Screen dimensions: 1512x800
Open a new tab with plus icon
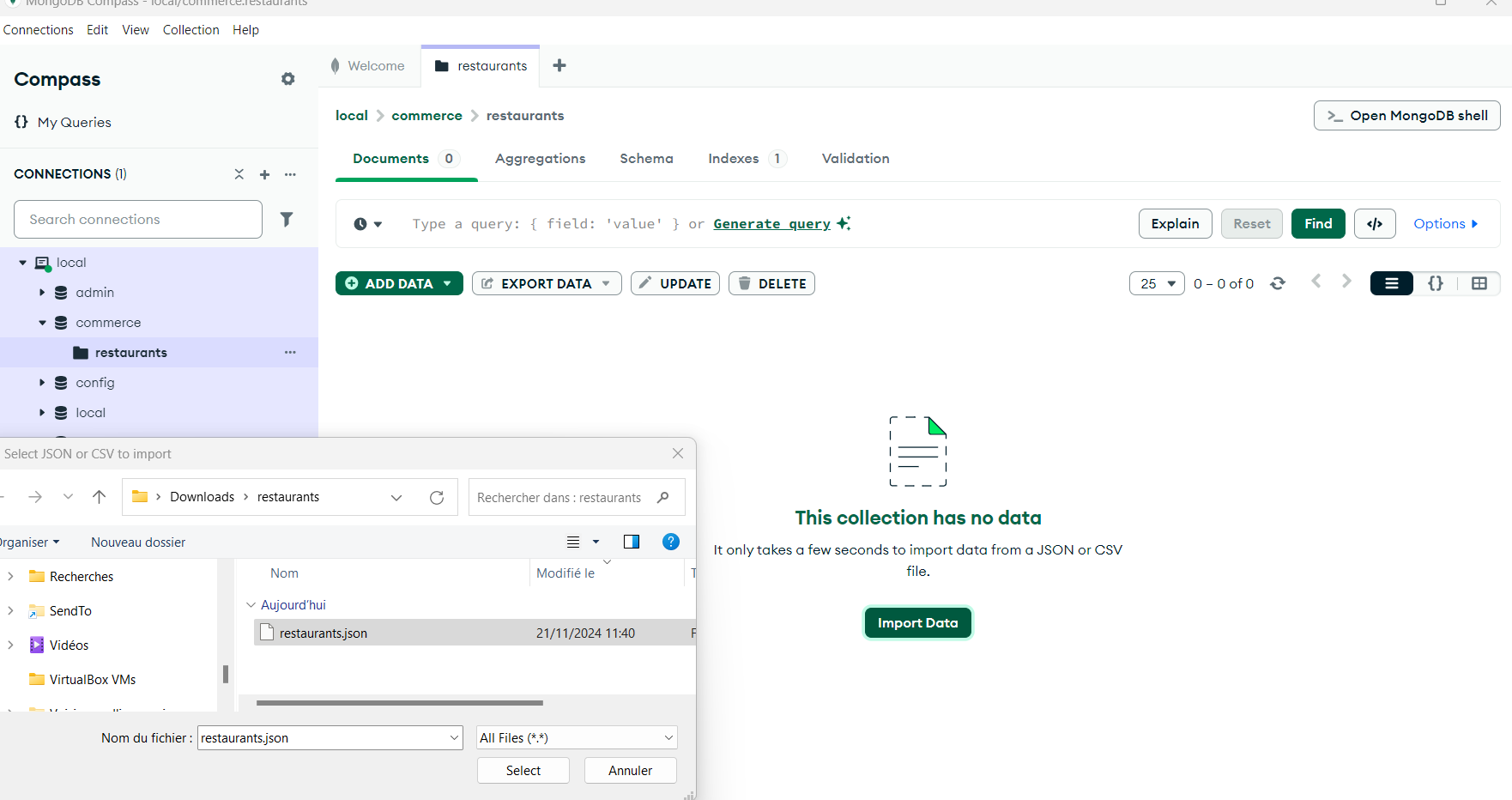pyautogui.click(x=559, y=65)
